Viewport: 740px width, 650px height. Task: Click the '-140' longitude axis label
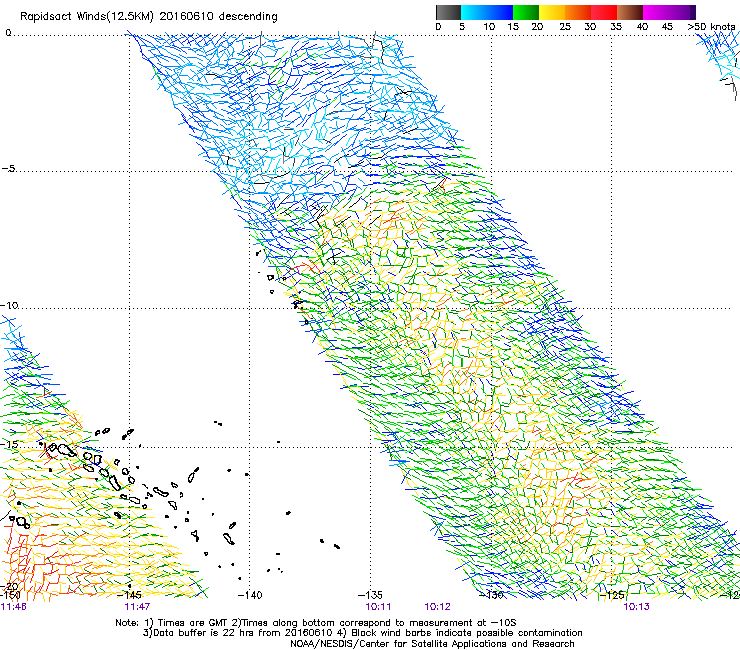click(250, 595)
